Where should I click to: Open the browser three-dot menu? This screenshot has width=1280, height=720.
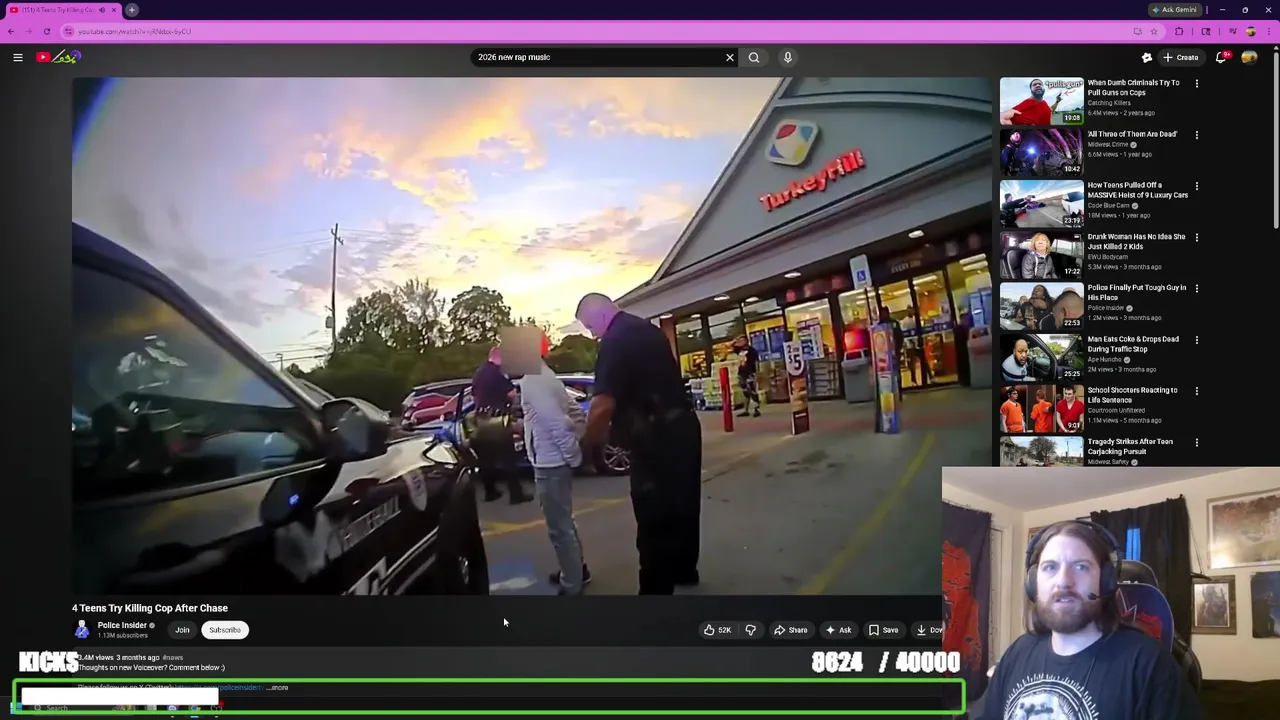[x=1271, y=31]
